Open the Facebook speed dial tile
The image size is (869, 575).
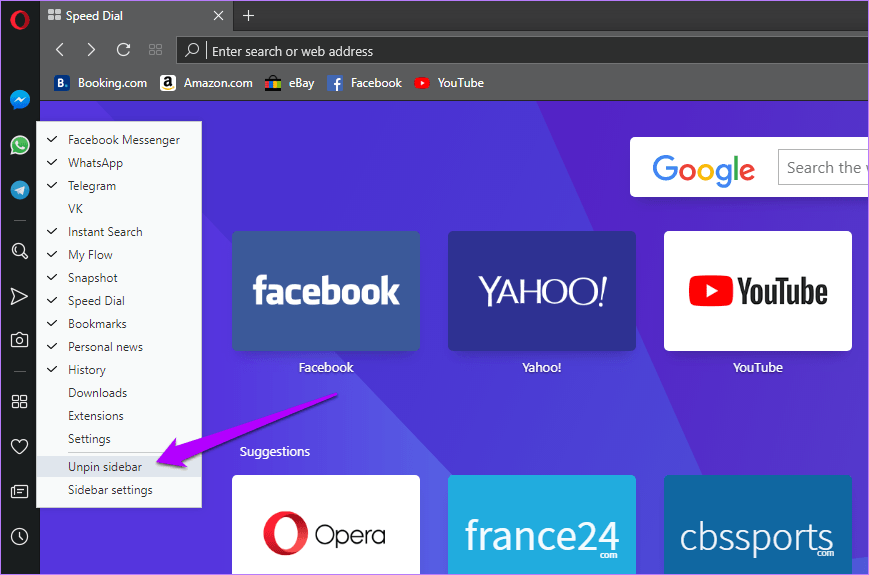326,291
